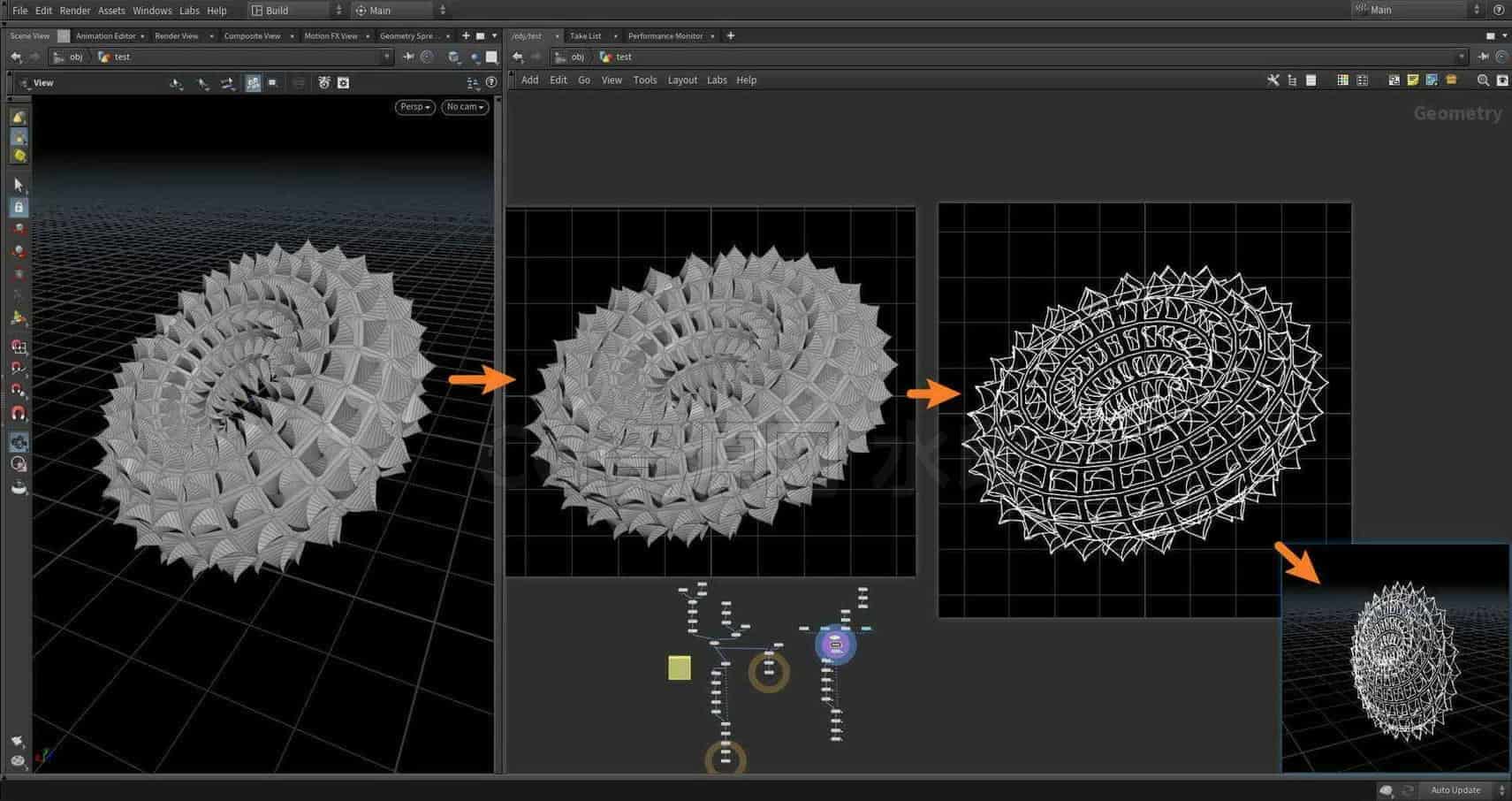The image size is (1512, 801).
Task: Click the network editor path input field
Action: click(1008, 57)
